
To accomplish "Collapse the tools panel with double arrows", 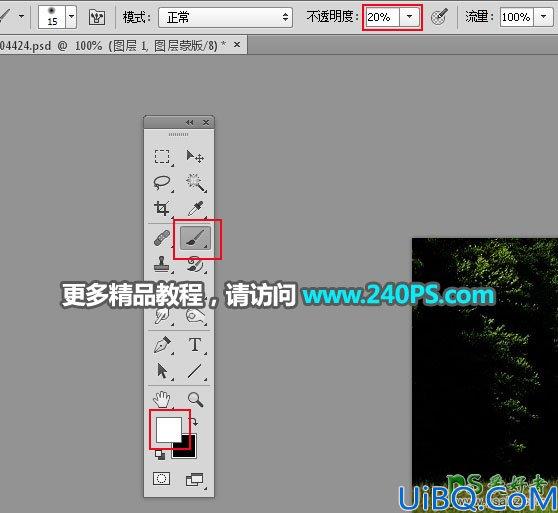I will 190,122.
